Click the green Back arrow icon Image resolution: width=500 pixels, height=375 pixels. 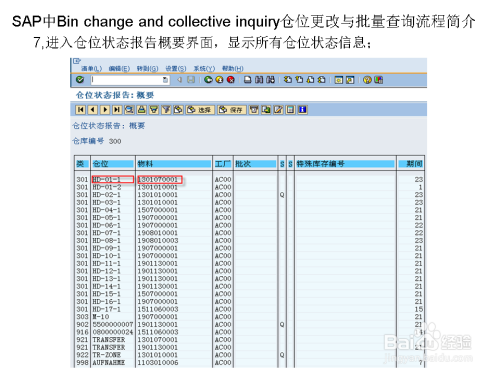click(208, 80)
